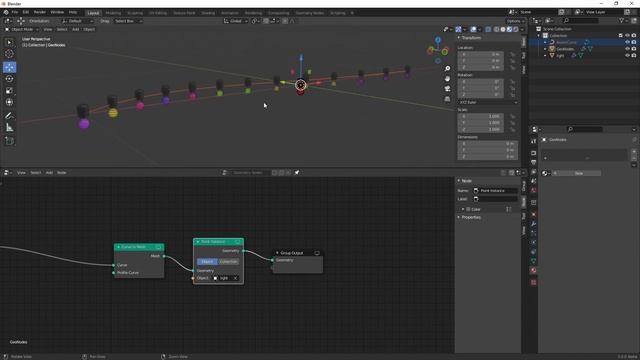Click the New material button
This screenshot has height=360, width=640.
(578, 173)
